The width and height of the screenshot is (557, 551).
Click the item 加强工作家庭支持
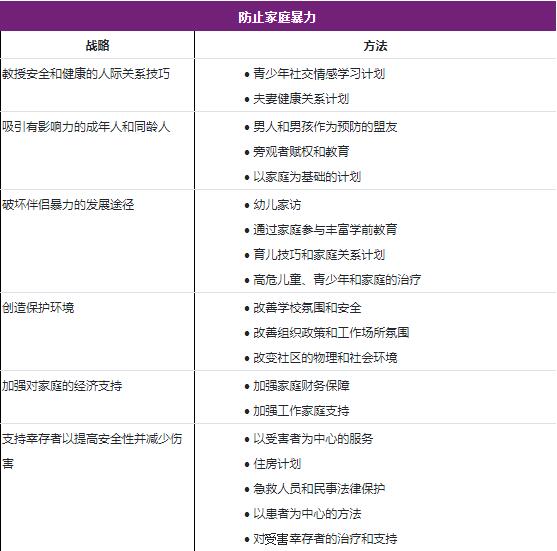(301, 410)
